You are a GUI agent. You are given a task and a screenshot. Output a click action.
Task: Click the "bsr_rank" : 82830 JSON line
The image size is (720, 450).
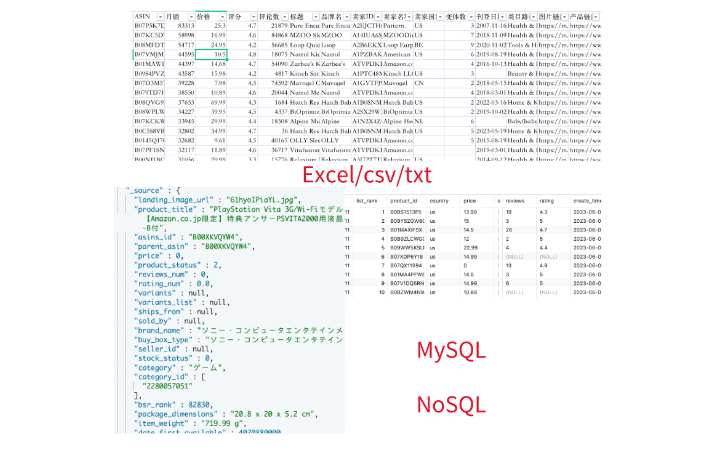pyautogui.click(x=174, y=405)
